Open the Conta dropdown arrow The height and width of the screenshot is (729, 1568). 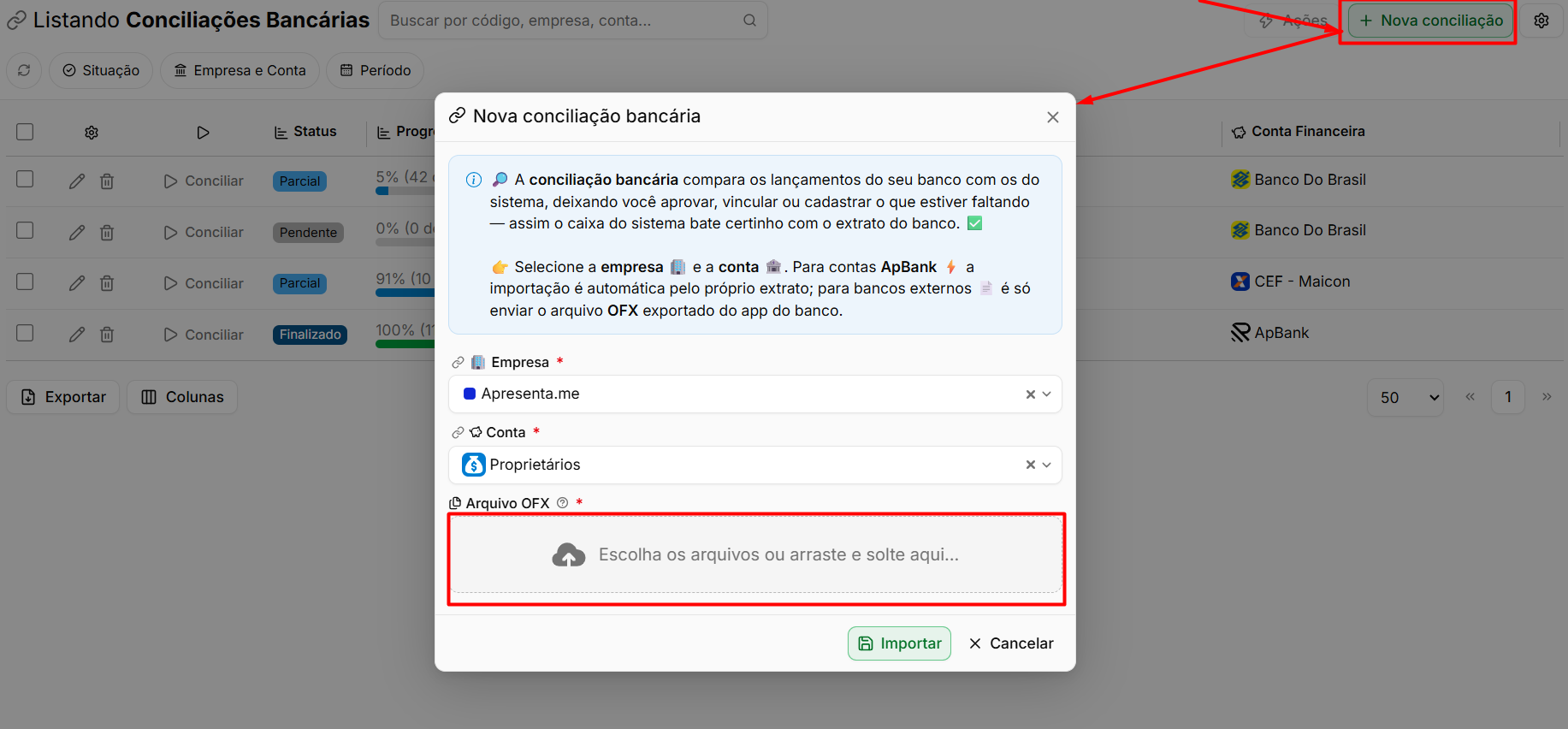(x=1046, y=465)
